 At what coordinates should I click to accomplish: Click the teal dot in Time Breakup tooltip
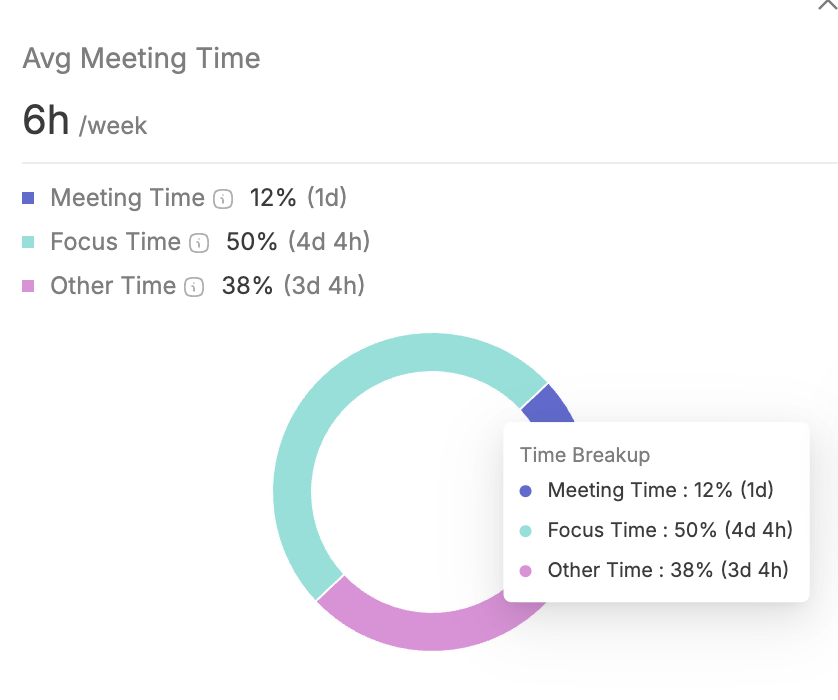point(526,531)
